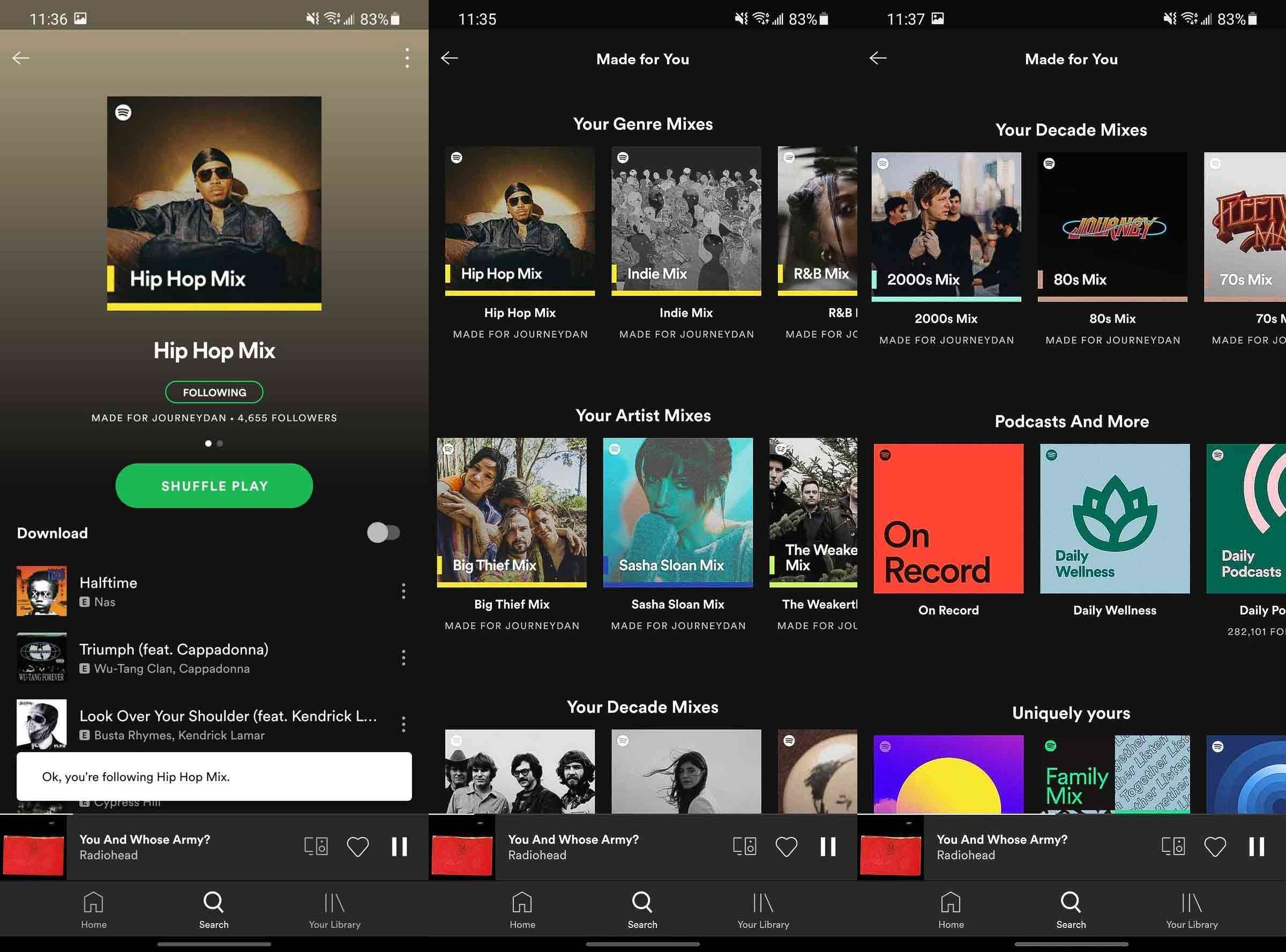The width and height of the screenshot is (1286, 952).
Task: Tap 'MADE FOR JOURNEYDAN • 4,655 FOLLOWERS' text
Action: click(214, 418)
